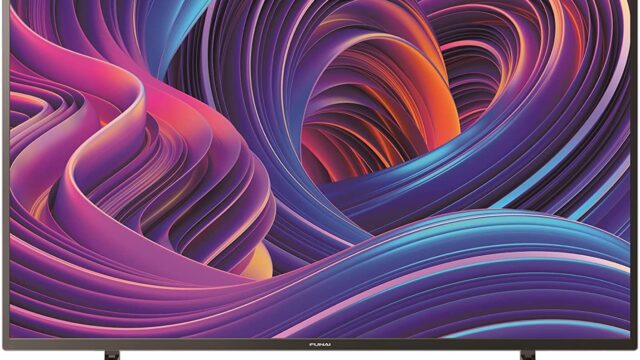Screen dimensions: 640x360
Task: Click the FUNAI logo on the bezel
Action: pos(320,345)
